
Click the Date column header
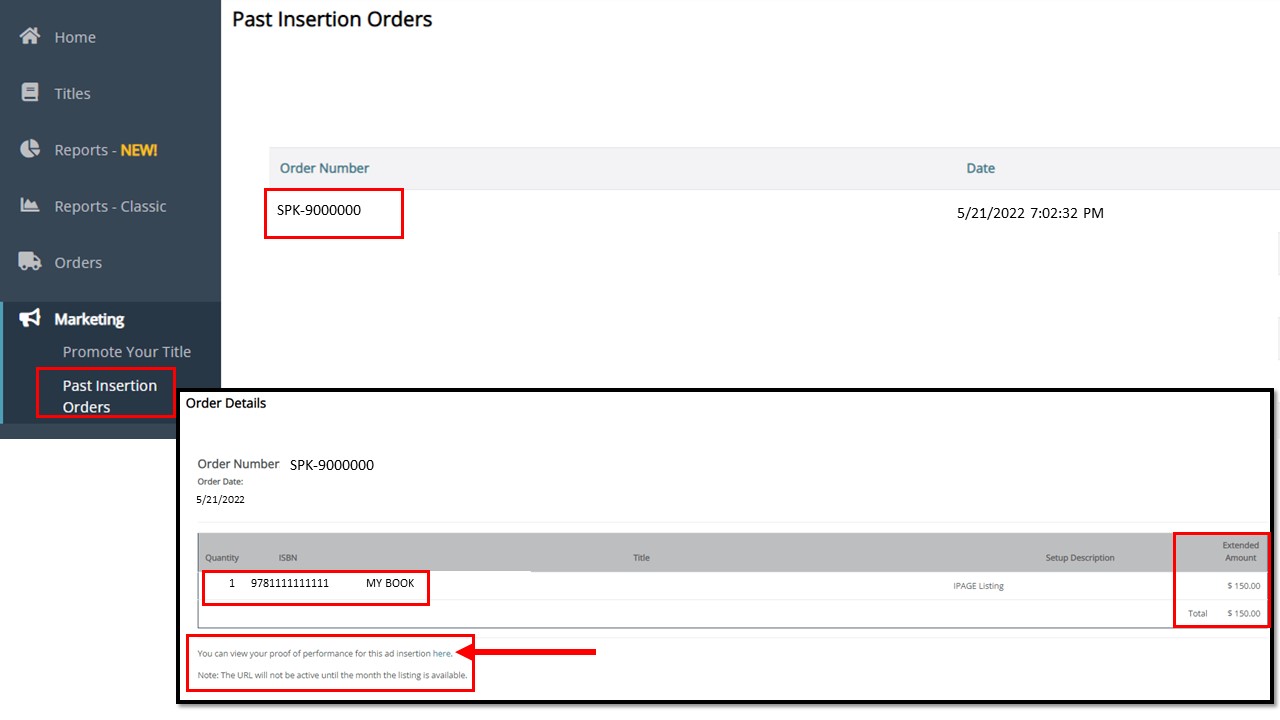(x=980, y=168)
